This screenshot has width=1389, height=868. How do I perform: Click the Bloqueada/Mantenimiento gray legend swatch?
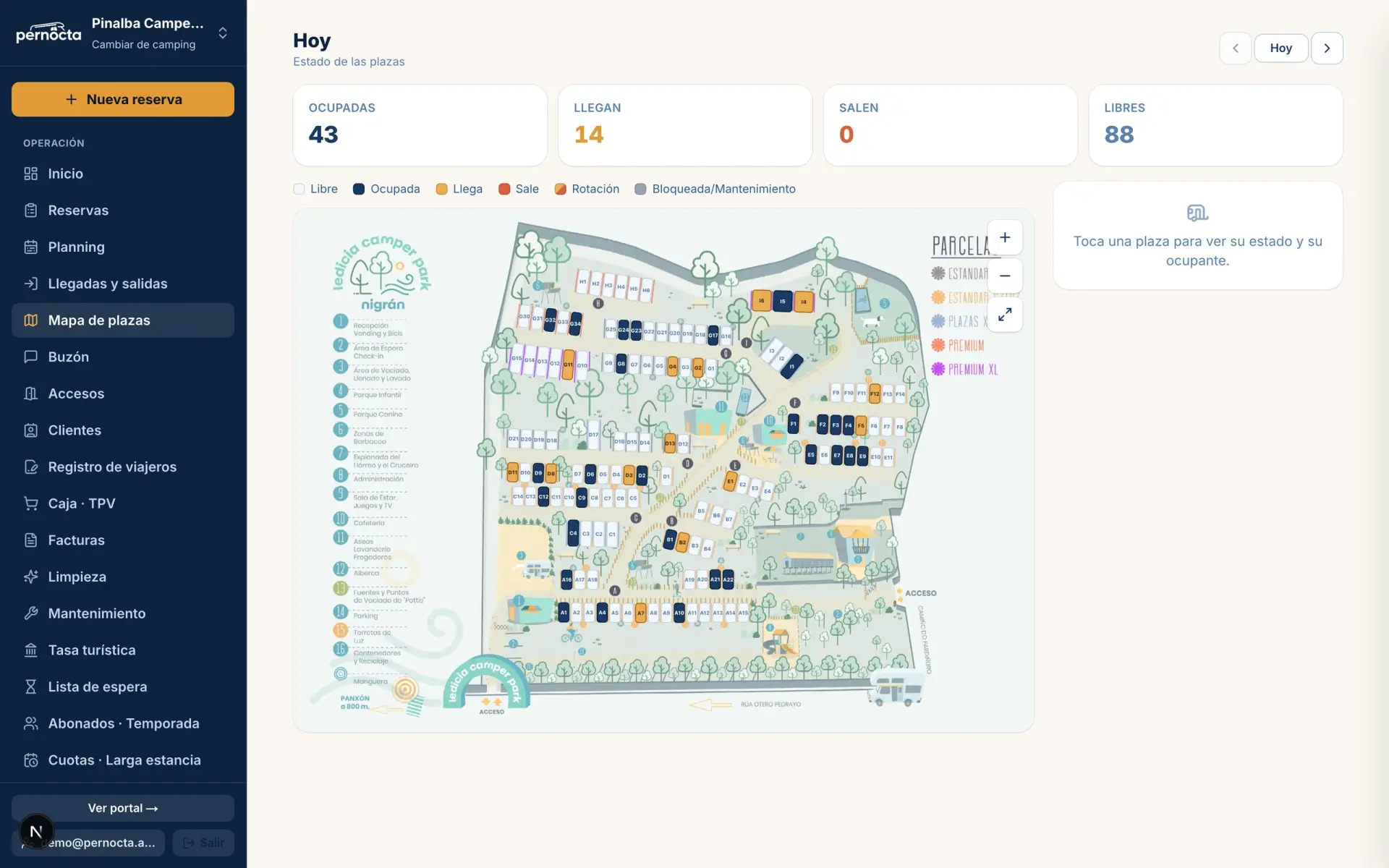pyautogui.click(x=640, y=189)
